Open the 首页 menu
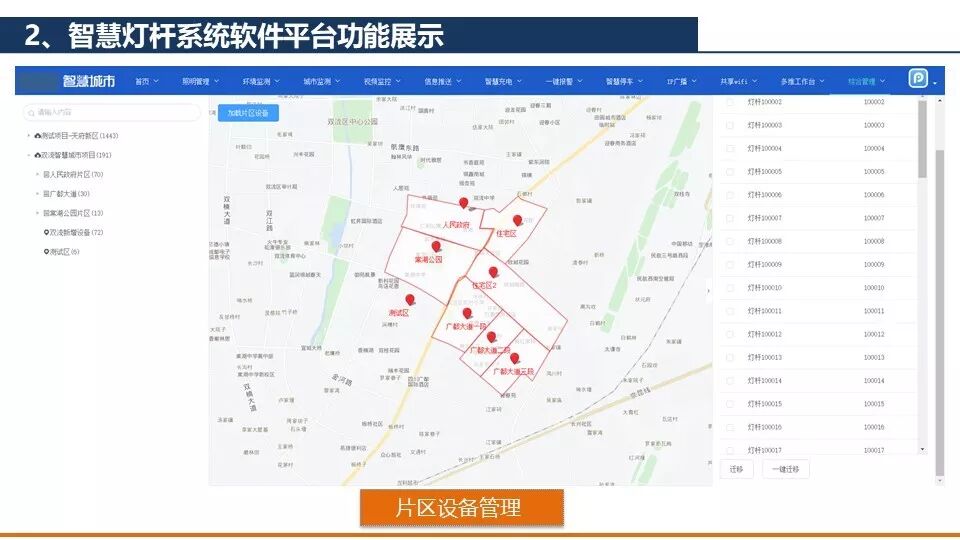 [x=147, y=81]
